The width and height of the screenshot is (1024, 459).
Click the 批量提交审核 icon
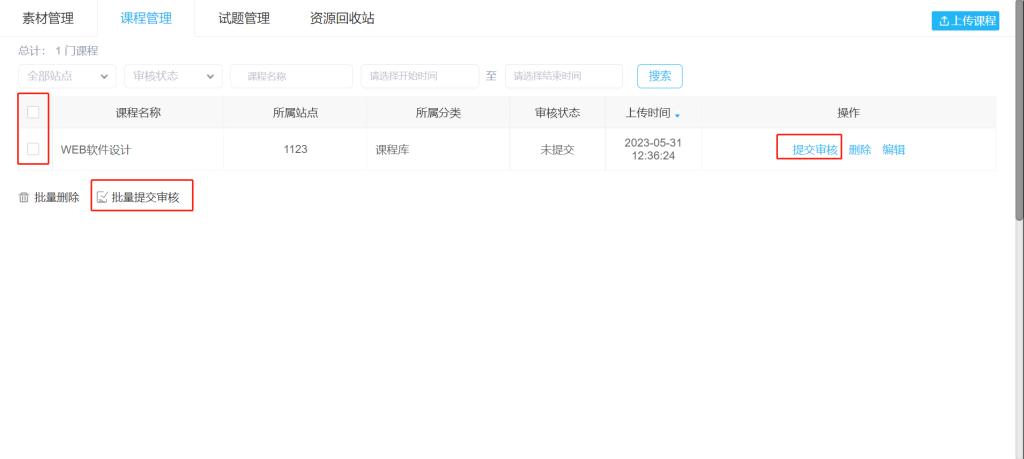pyautogui.click(x=101, y=198)
